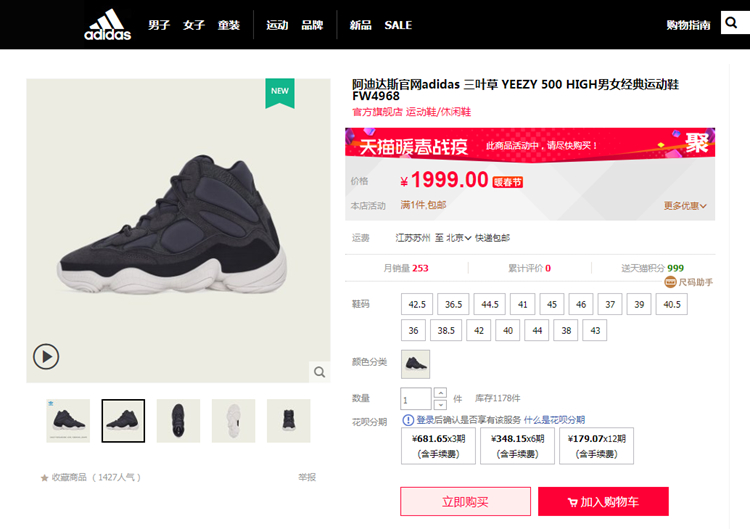Open the search magnifier icon in header

pos(734,24)
